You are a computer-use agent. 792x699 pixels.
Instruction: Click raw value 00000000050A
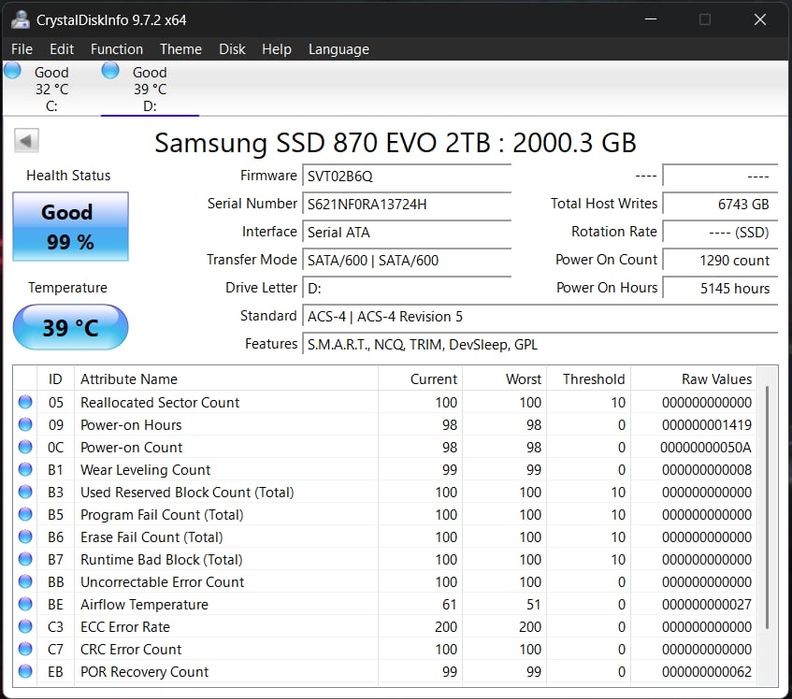706,447
